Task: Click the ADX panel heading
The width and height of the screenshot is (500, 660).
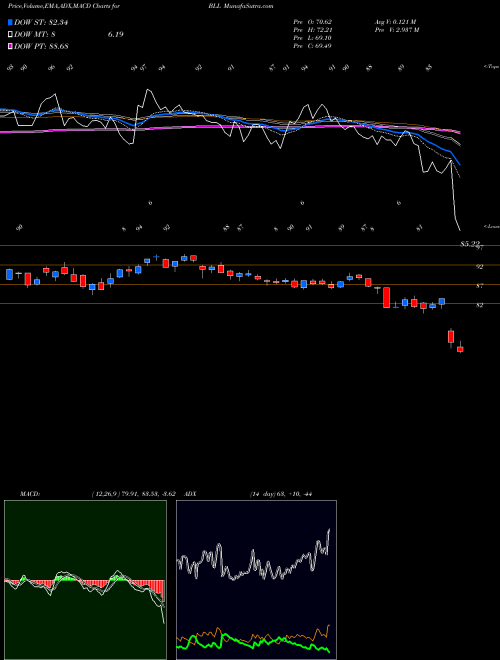Action: tap(191, 493)
